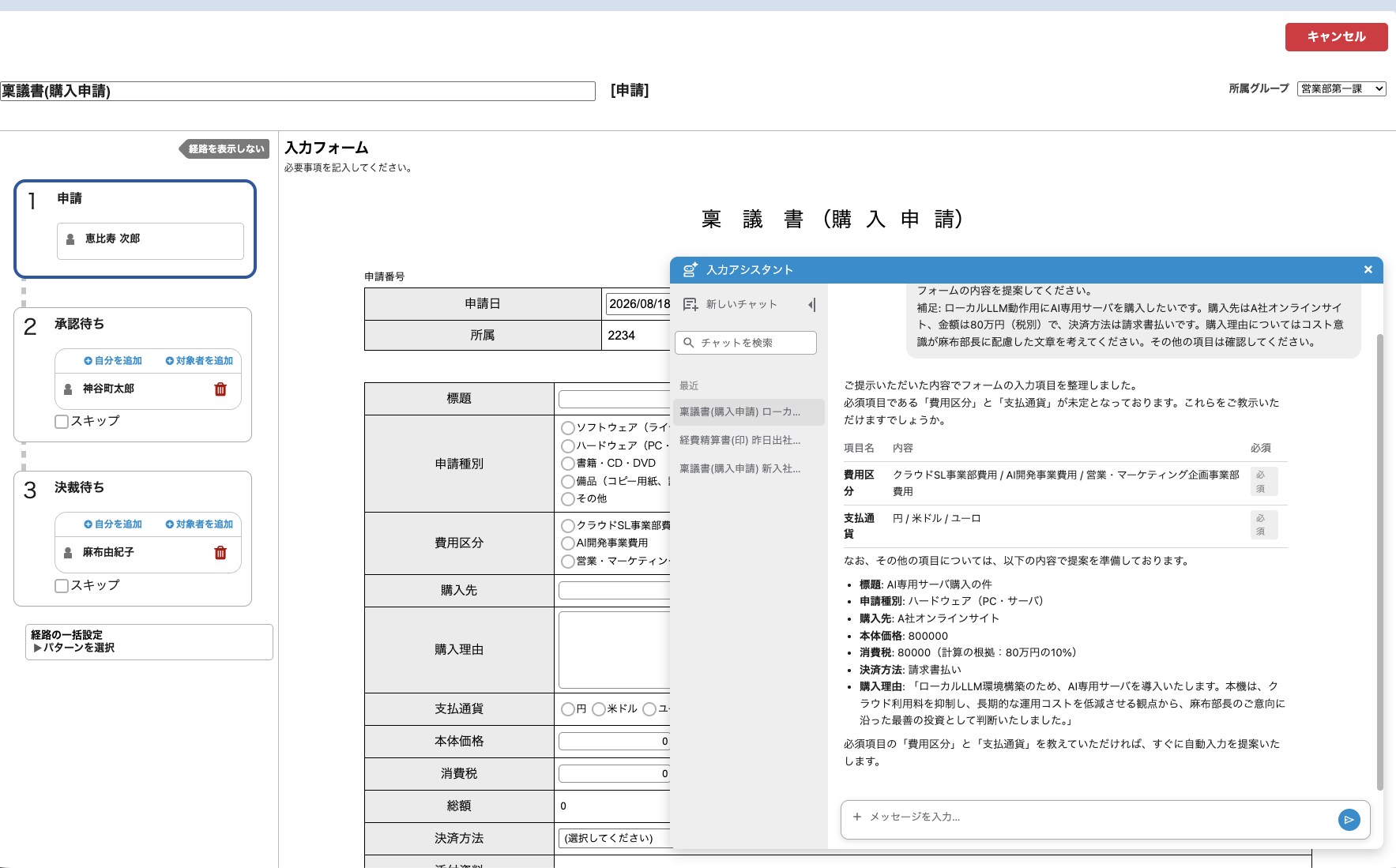Click the 入力アシスタント sparkle icon

pyautogui.click(x=690, y=269)
